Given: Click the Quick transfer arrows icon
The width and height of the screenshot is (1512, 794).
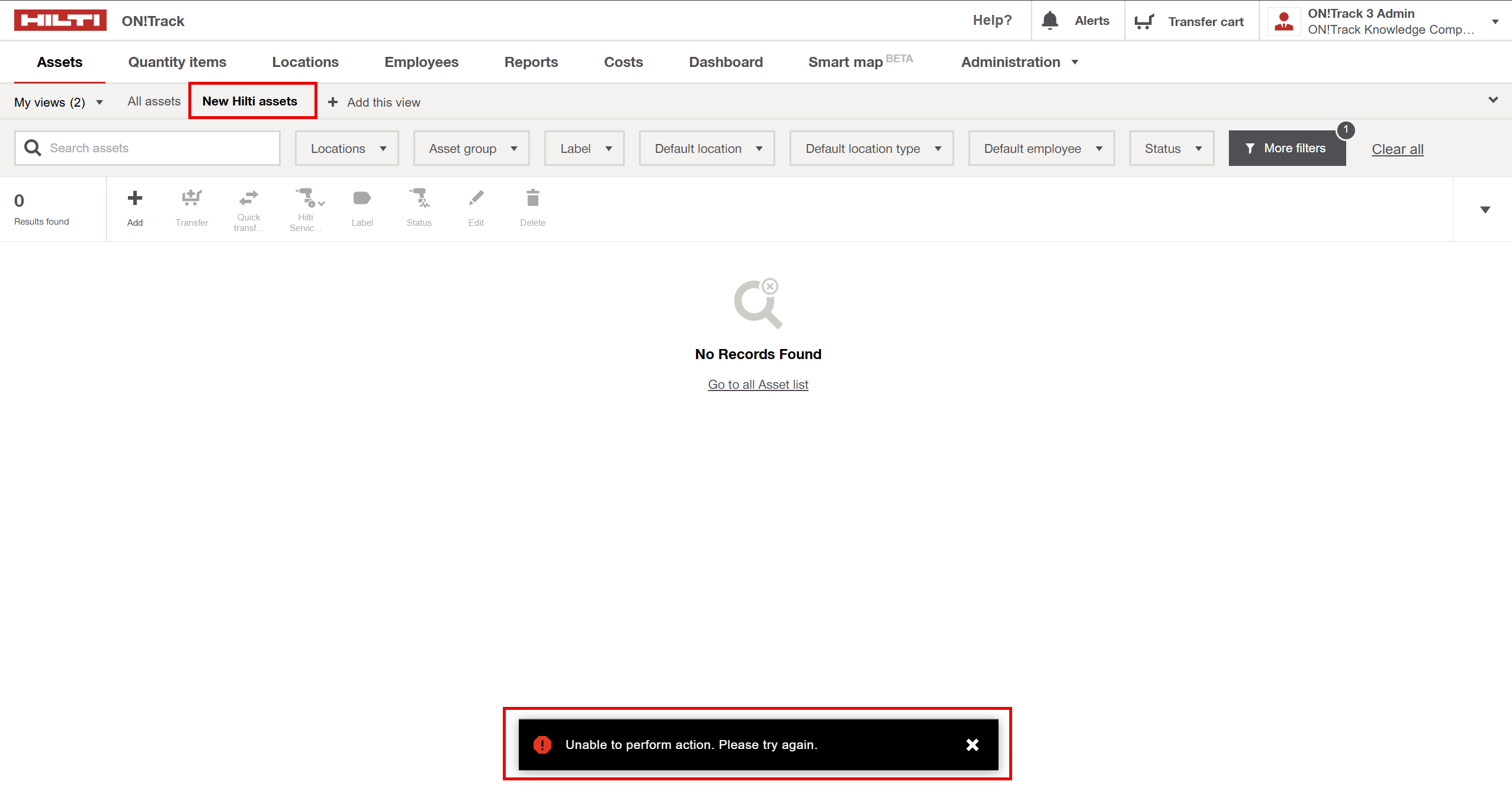Looking at the screenshot, I should click(248, 197).
